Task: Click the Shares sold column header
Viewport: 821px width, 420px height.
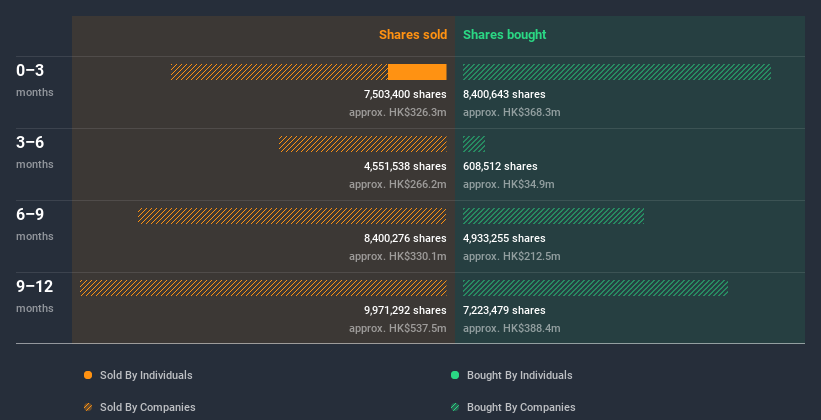Action: tap(413, 35)
